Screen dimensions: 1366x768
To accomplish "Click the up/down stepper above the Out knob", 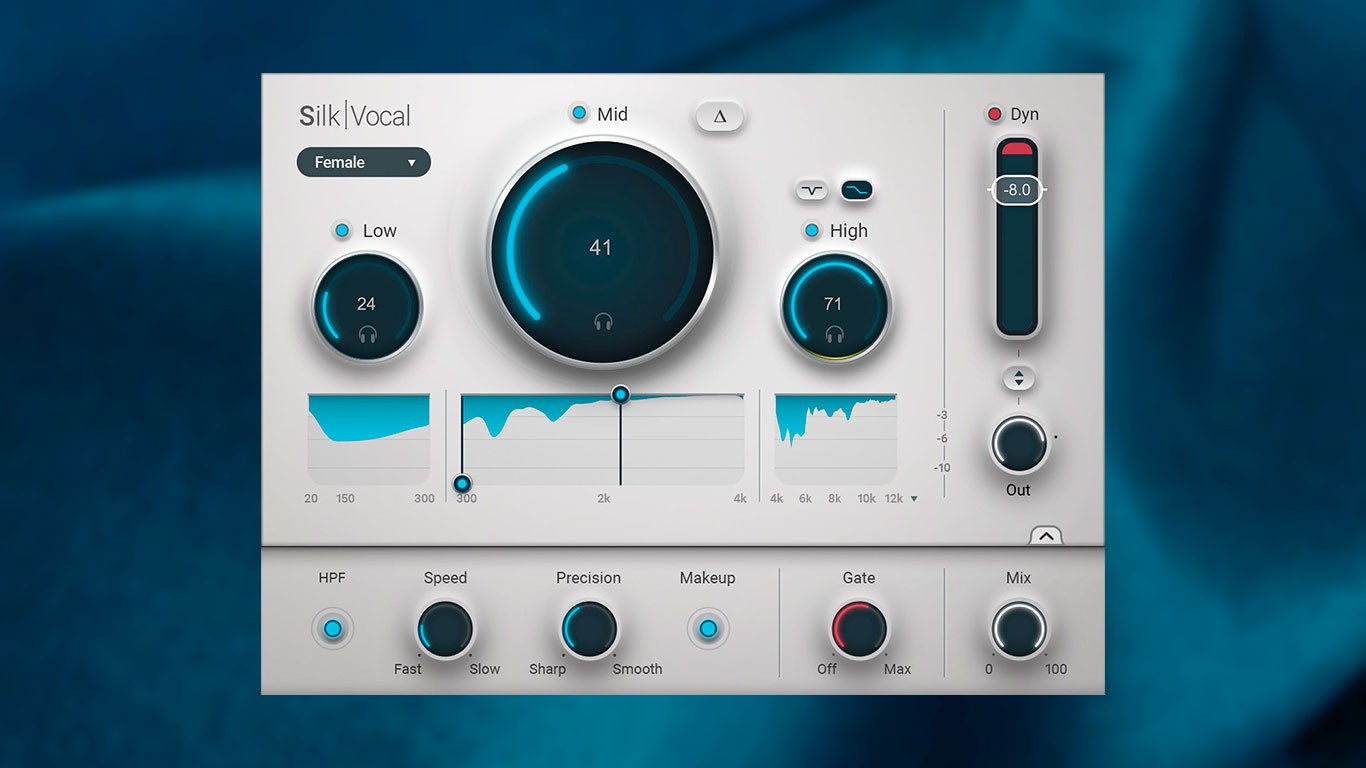I will pos(1018,379).
